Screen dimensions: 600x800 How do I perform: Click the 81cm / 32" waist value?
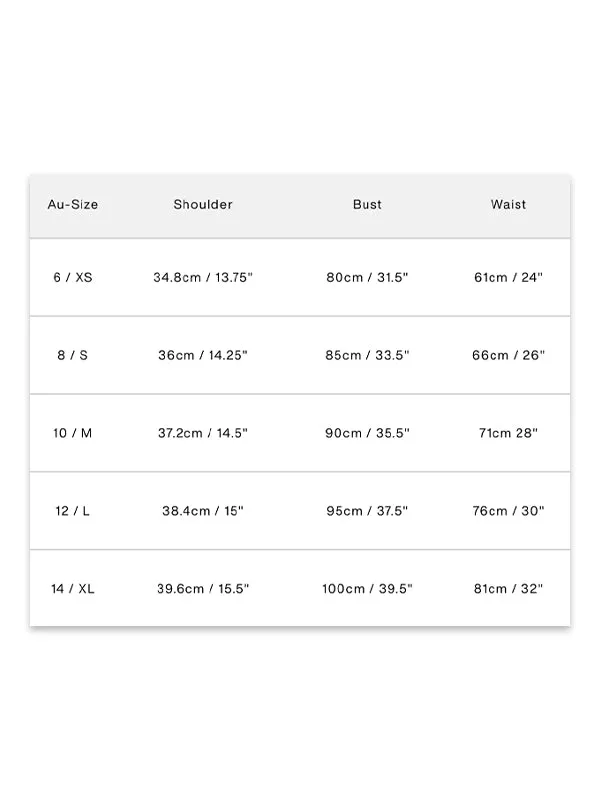[x=508, y=589]
